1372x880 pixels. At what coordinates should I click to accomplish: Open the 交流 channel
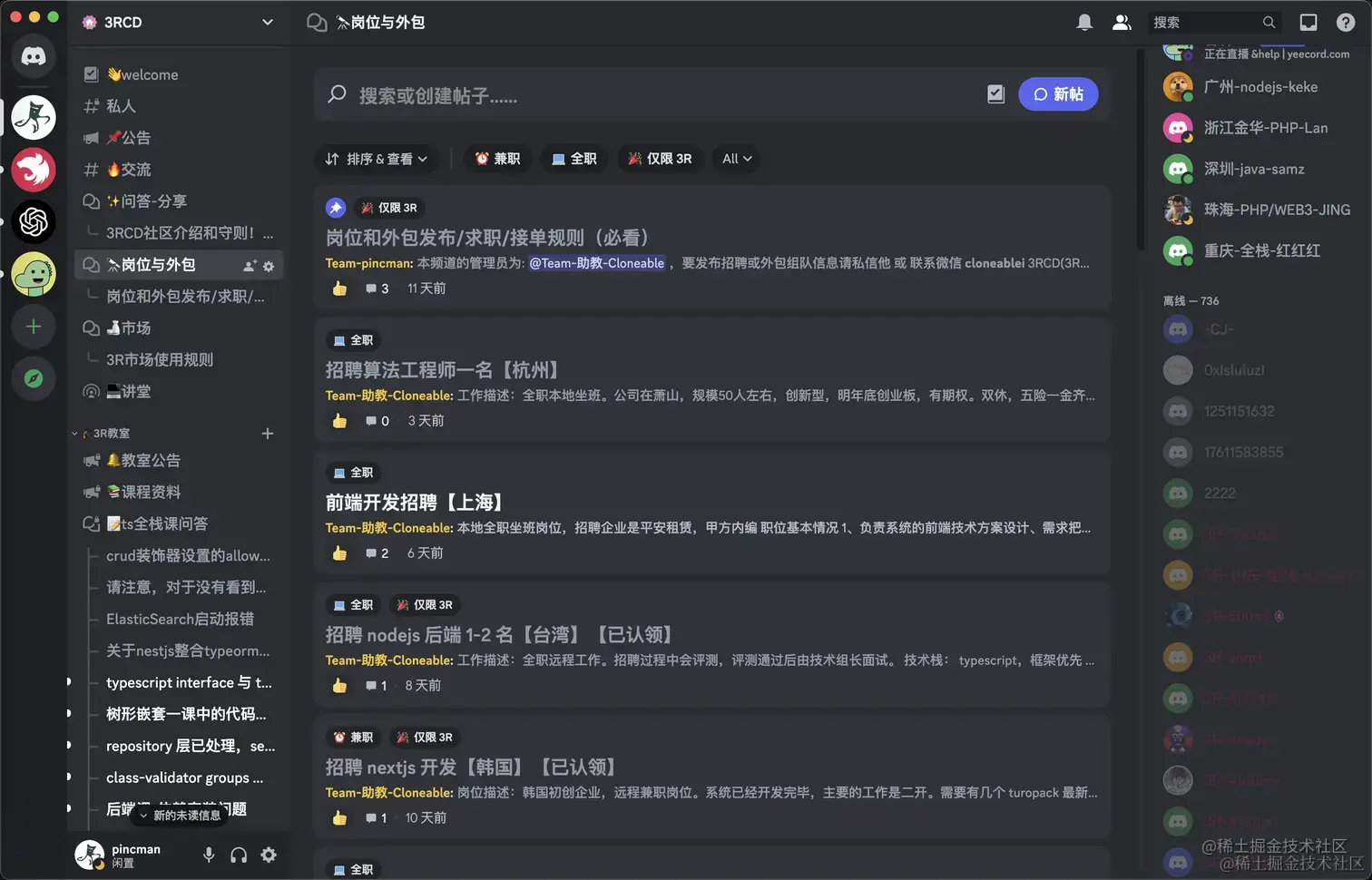pyautogui.click(x=179, y=170)
